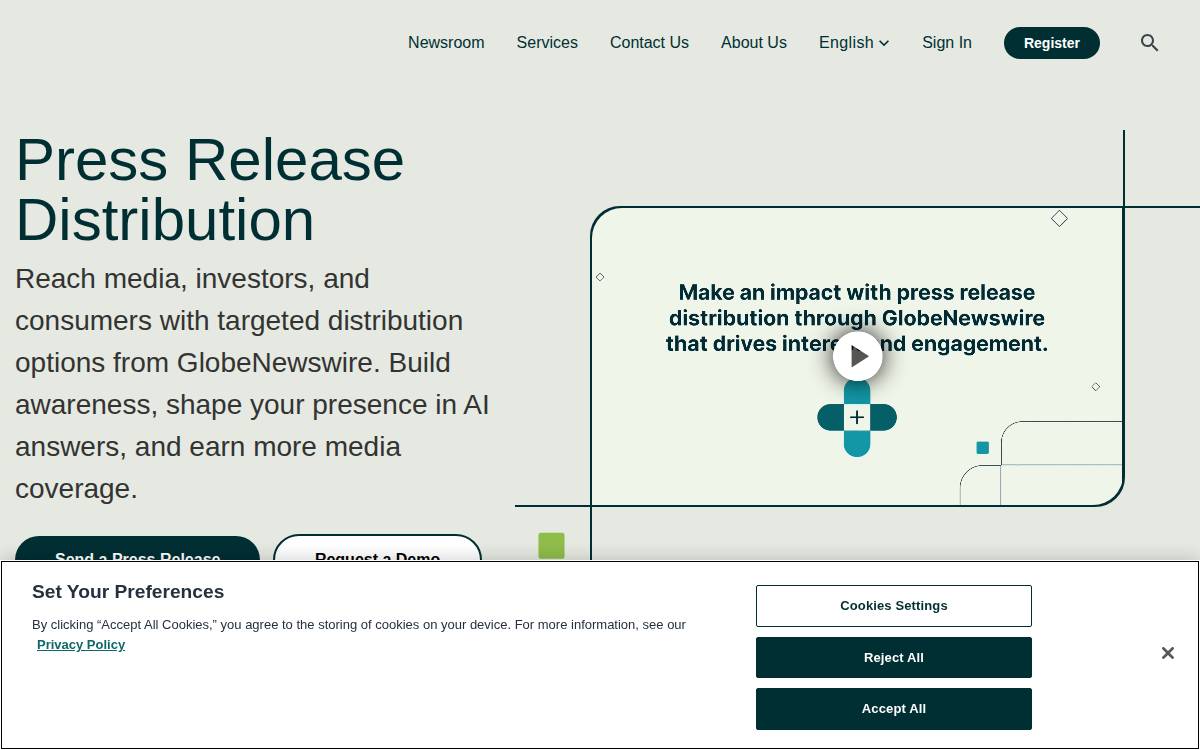Open Cookies Settings

894,606
